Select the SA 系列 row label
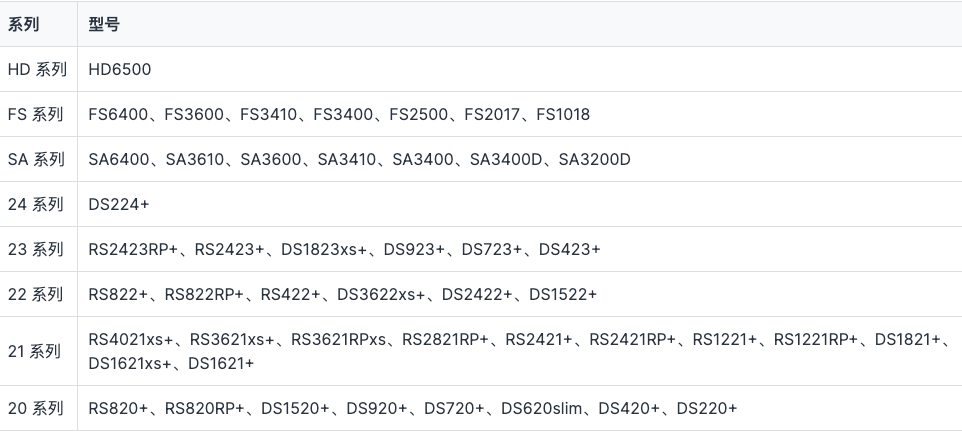Image resolution: width=962 pixels, height=432 pixels. point(37,159)
